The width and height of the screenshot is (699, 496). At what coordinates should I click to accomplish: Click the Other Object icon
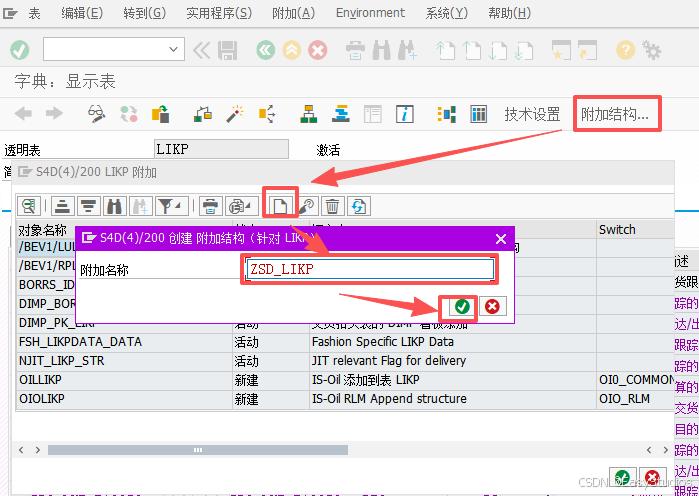coord(160,114)
